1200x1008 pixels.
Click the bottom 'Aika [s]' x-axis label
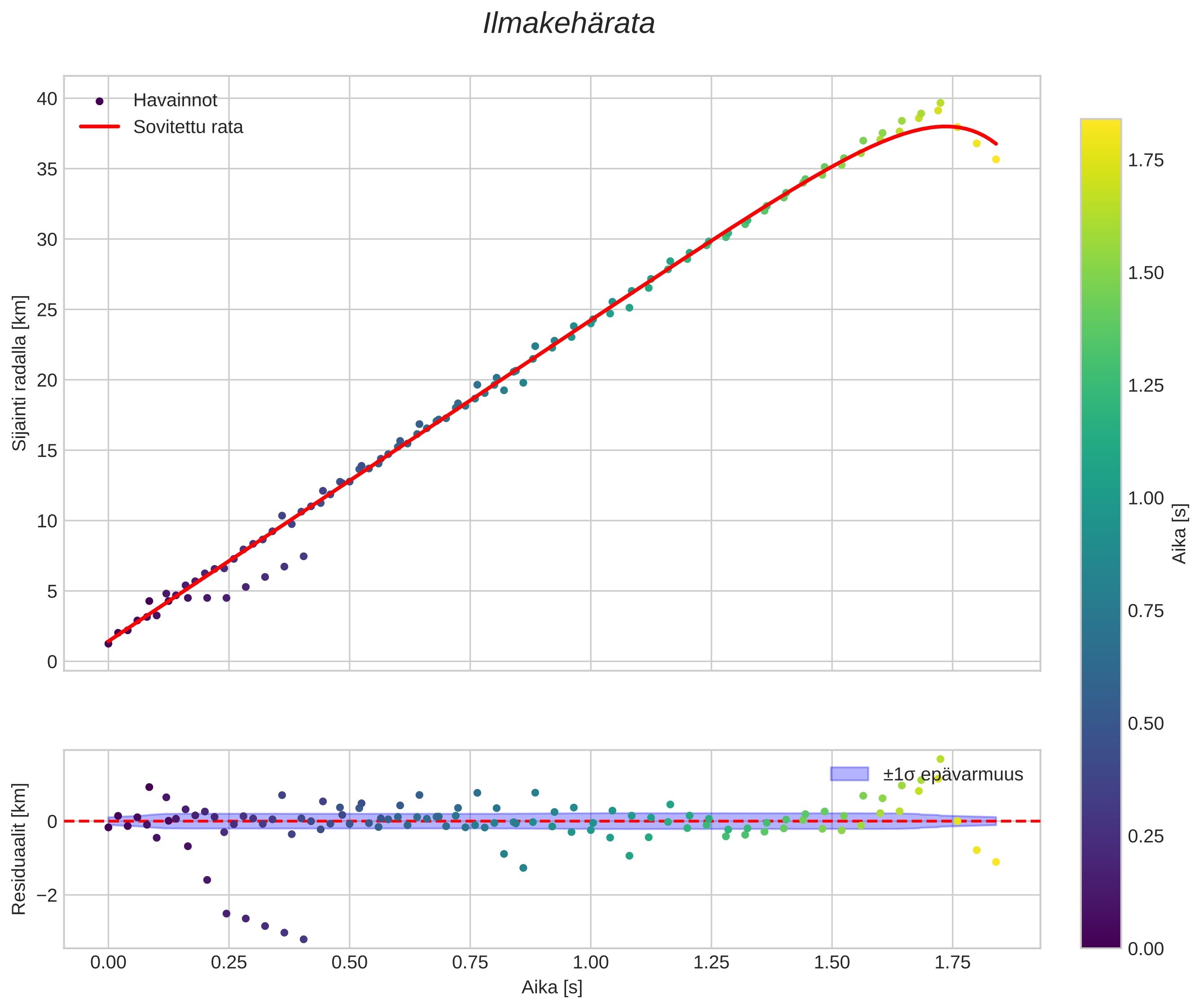[552, 987]
